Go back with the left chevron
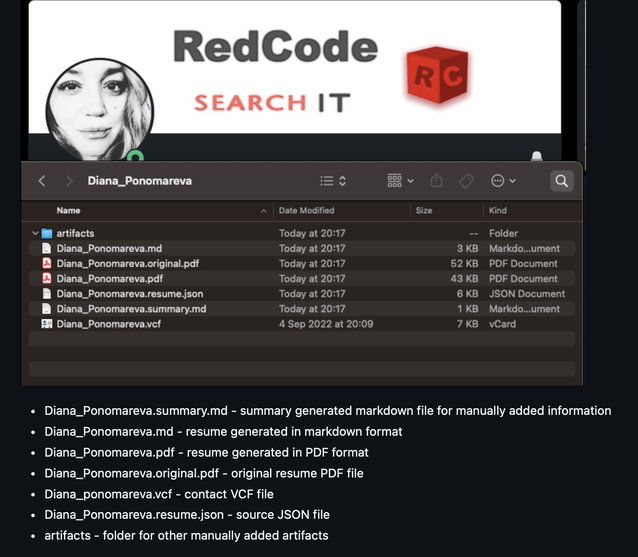Image resolution: width=638 pixels, height=557 pixels. tap(42, 181)
